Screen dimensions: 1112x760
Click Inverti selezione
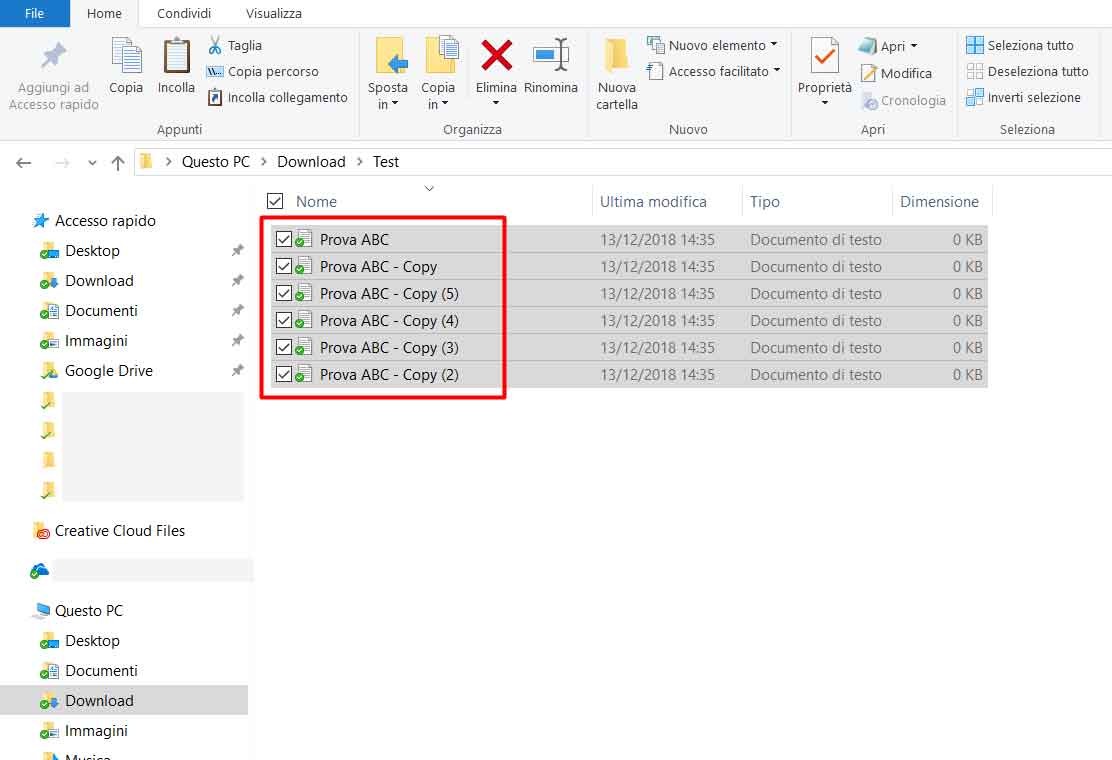tap(1028, 97)
